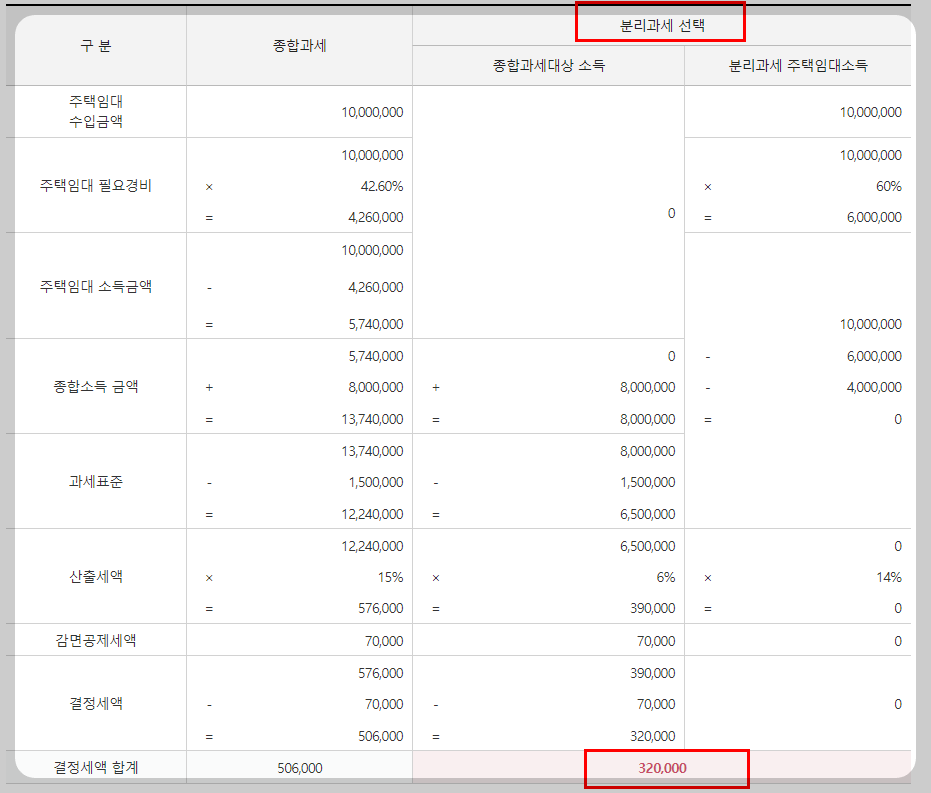Image resolution: width=931 pixels, height=793 pixels.
Task: Click the 종합소득 금액 row label
Action: [x=96, y=387]
